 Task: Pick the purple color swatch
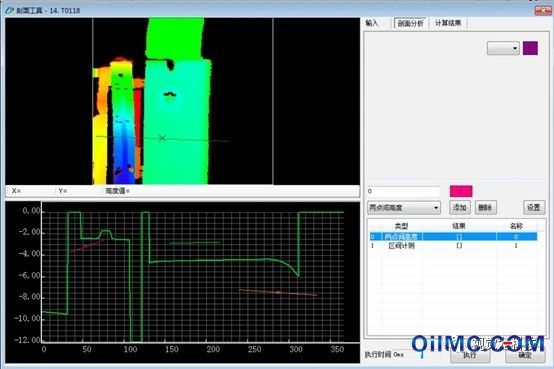[530, 48]
